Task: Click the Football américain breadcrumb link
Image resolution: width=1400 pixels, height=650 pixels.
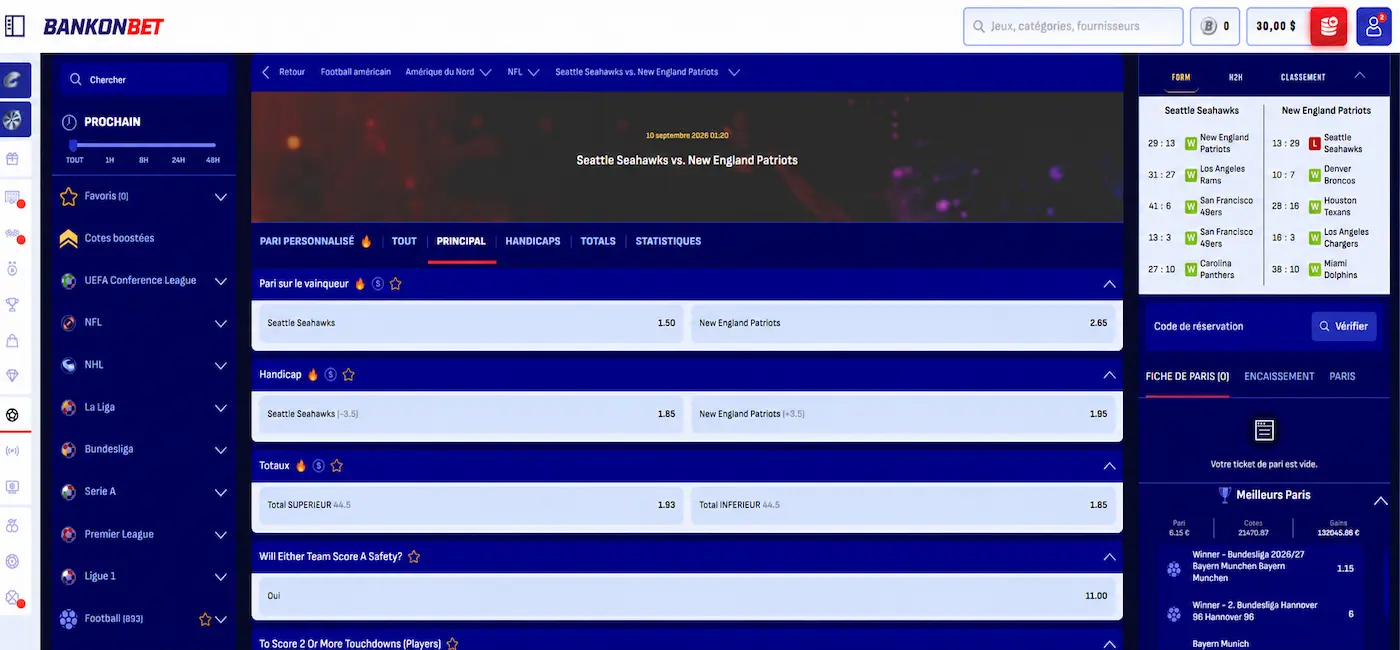Action: [355, 72]
